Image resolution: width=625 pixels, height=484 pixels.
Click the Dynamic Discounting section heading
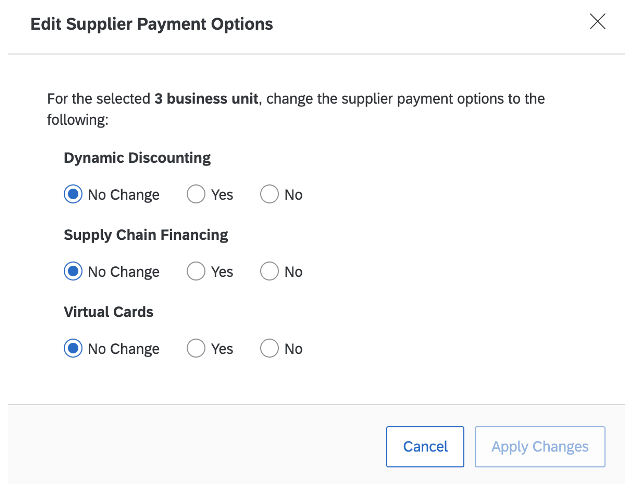[x=137, y=158]
